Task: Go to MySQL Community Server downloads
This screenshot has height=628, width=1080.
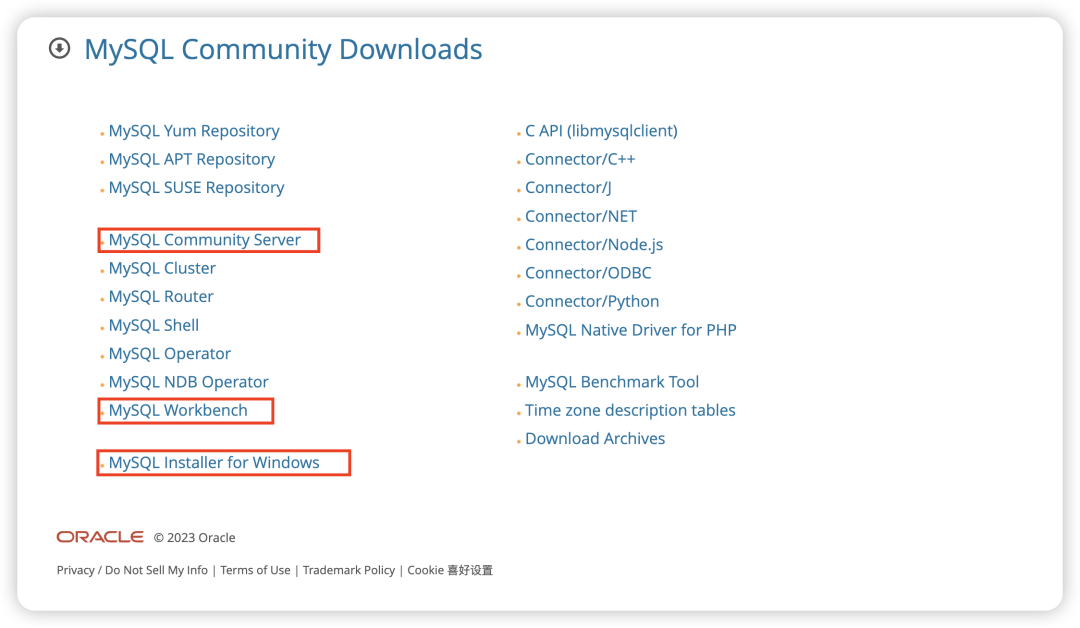Action: point(205,240)
